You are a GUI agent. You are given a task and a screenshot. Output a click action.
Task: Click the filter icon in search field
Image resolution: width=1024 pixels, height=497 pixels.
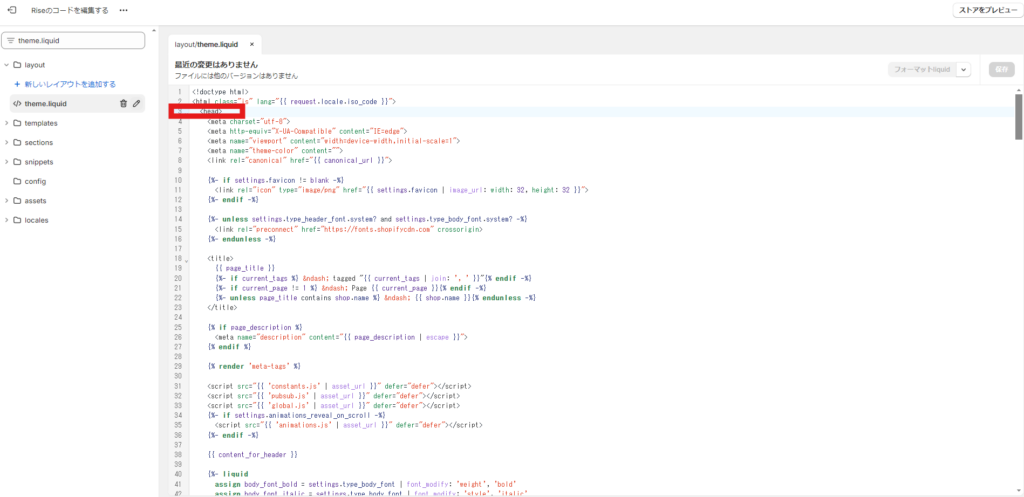coord(10,40)
